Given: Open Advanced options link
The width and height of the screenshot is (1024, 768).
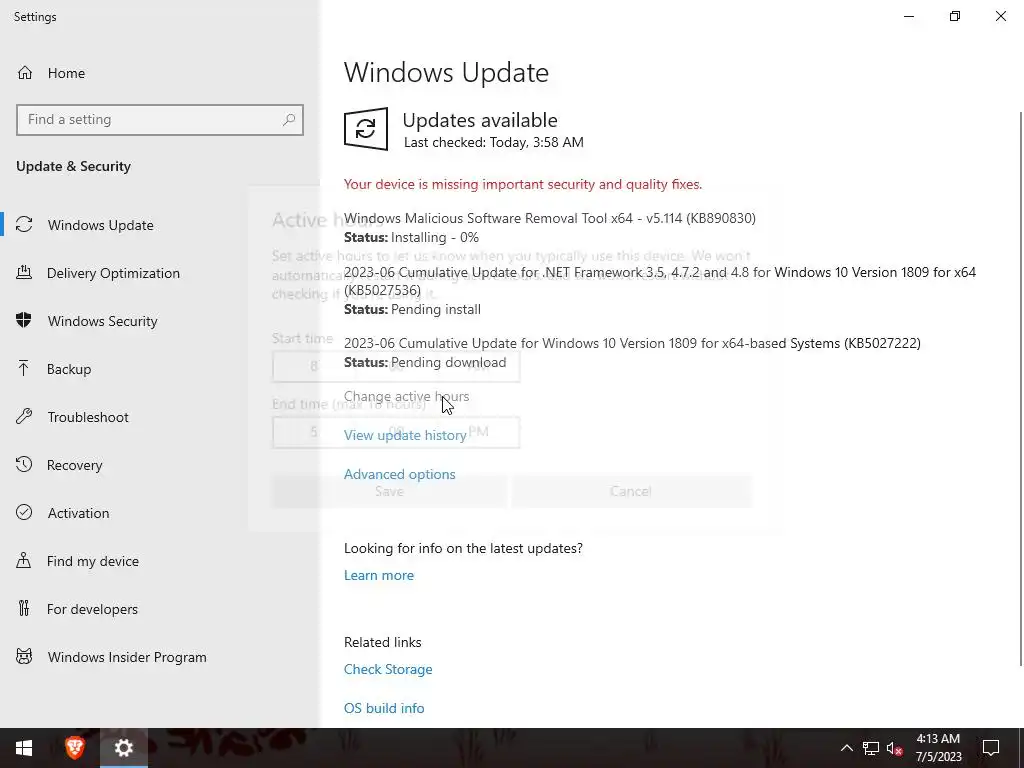Looking at the screenshot, I should pos(400,474).
